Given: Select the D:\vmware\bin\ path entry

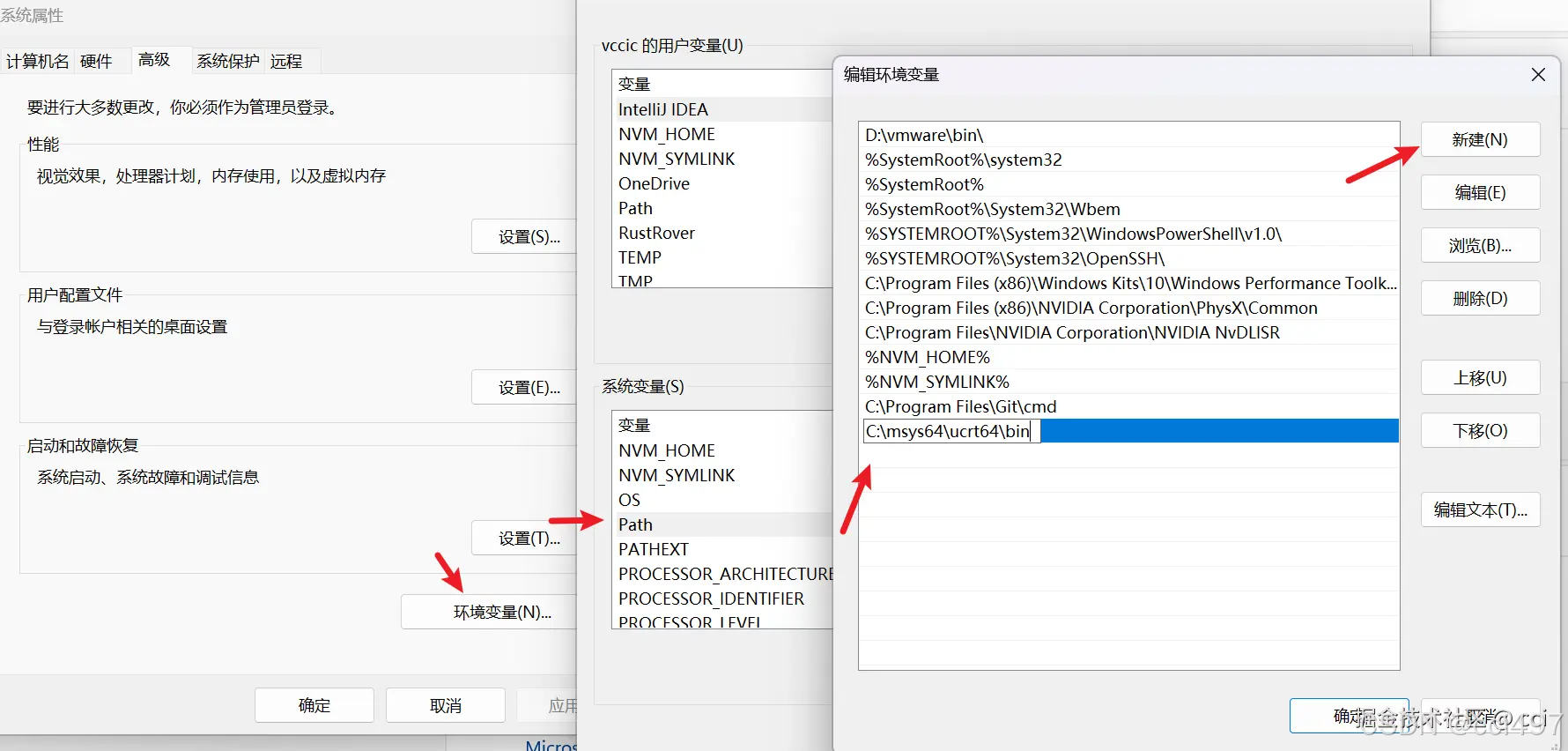Looking at the screenshot, I should (x=1128, y=135).
